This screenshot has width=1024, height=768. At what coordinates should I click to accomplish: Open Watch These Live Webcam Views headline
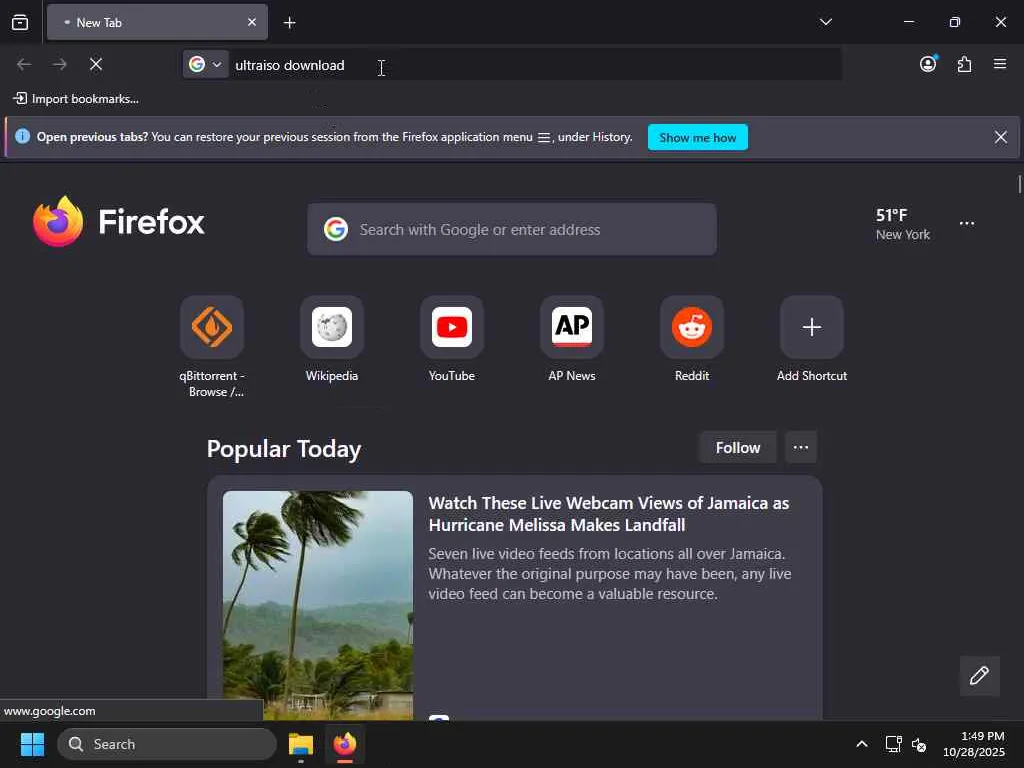609,514
